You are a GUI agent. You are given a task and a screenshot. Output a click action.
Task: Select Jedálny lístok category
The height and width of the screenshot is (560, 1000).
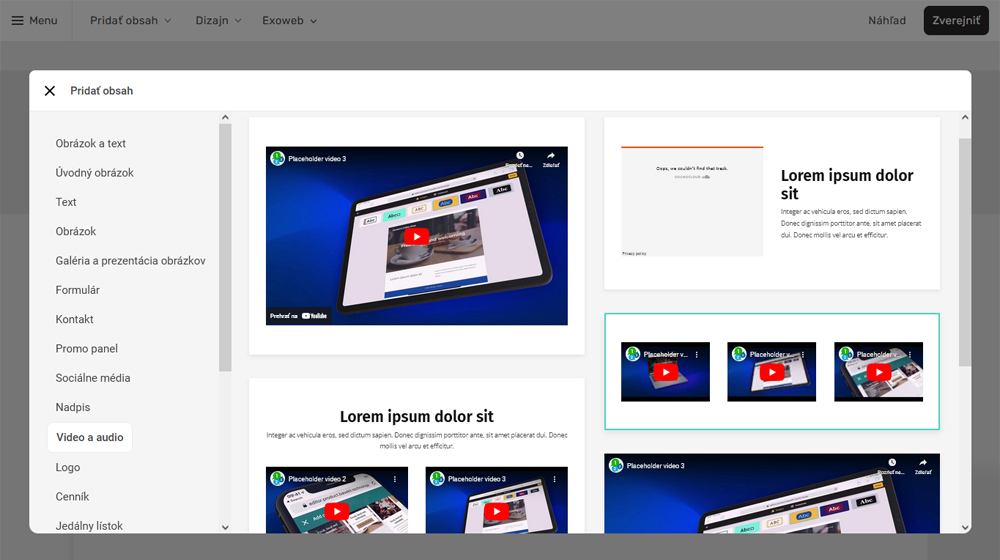(x=89, y=526)
